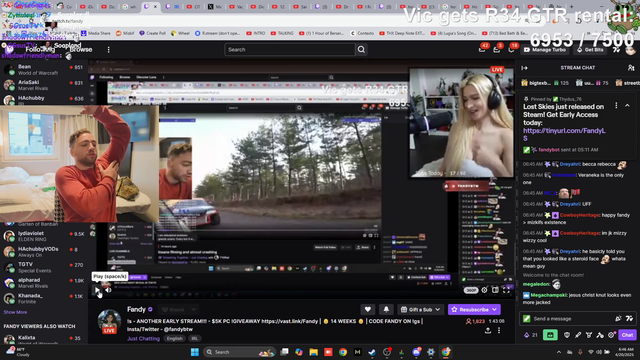Open the Wheel bookmark

pos(180,33)
